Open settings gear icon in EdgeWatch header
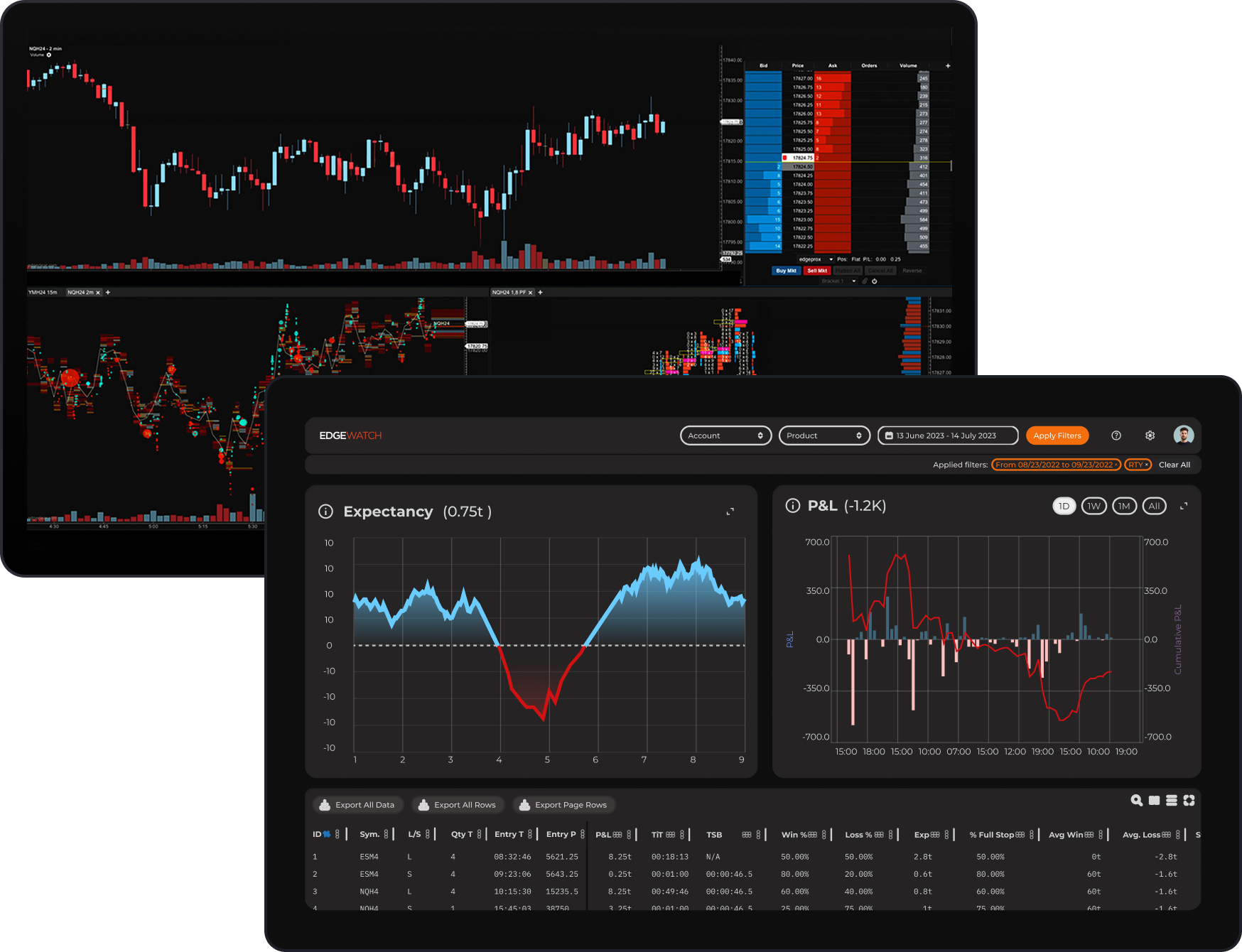Screen dimensions: 1242x952 point(1150,436)
